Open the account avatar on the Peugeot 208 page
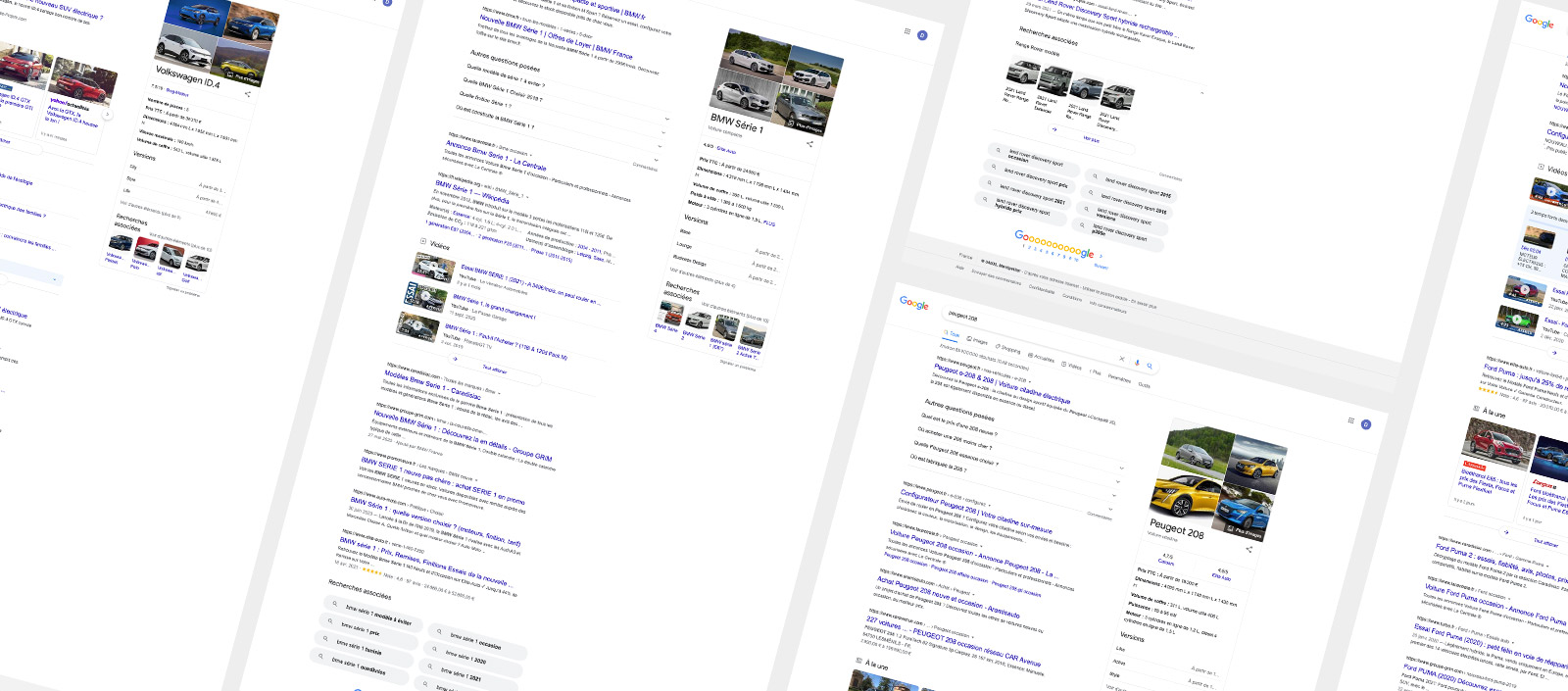The width and height of the screenshot is (1568, 691). pos(1366,424)
